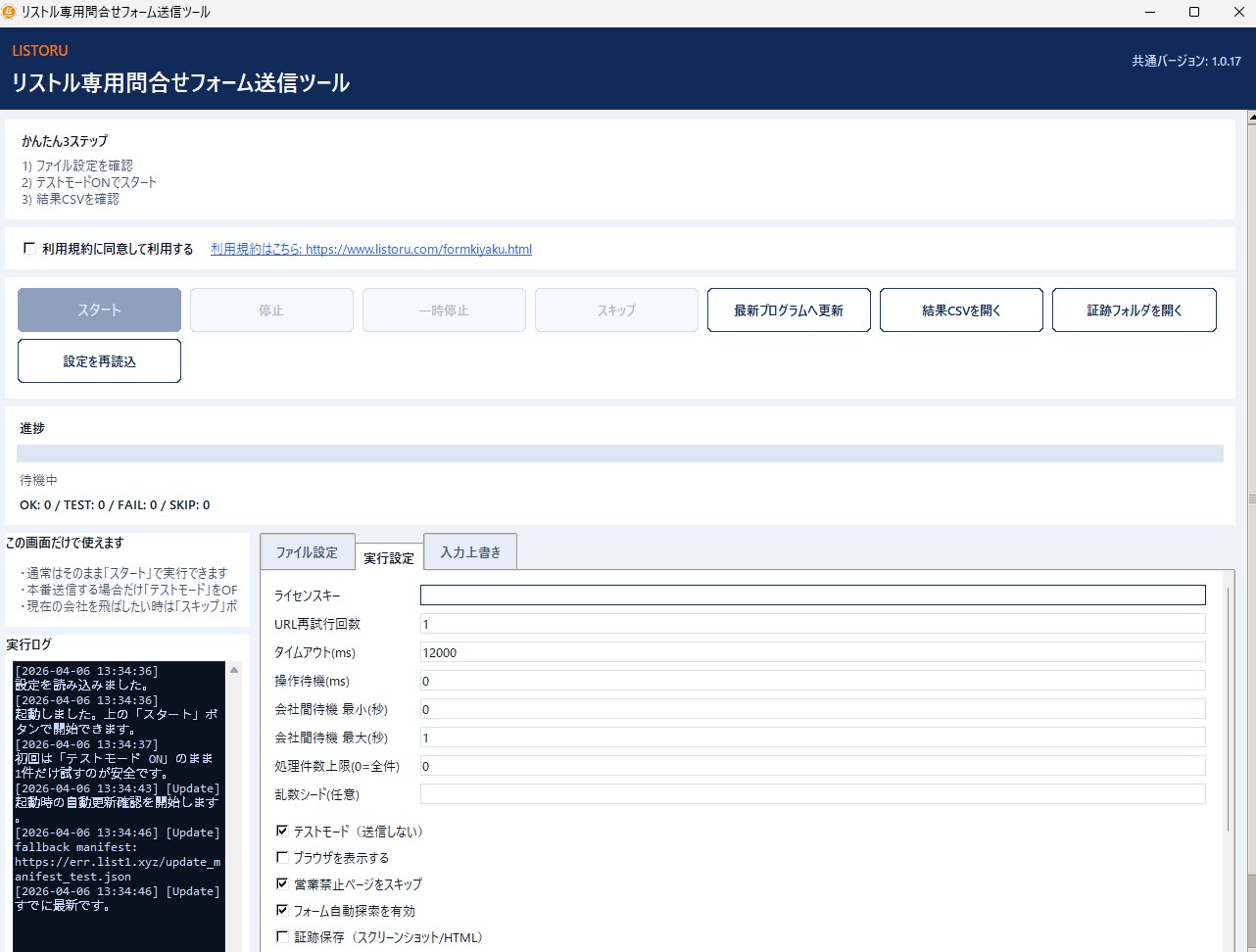Click the 進捗 progress bar
The height and width of the screenshot is (952, 1256).
[620, 452]
